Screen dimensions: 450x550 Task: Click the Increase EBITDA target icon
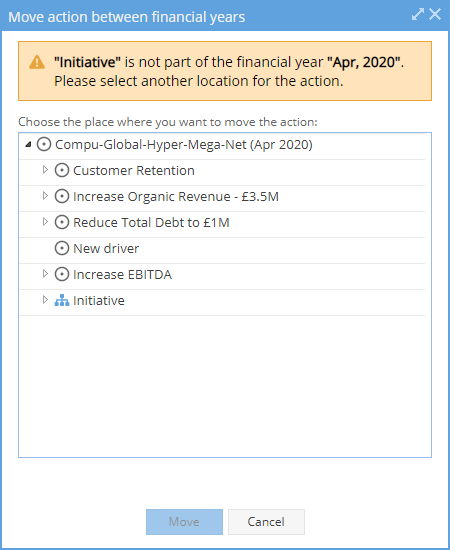(x=62, y=274)
